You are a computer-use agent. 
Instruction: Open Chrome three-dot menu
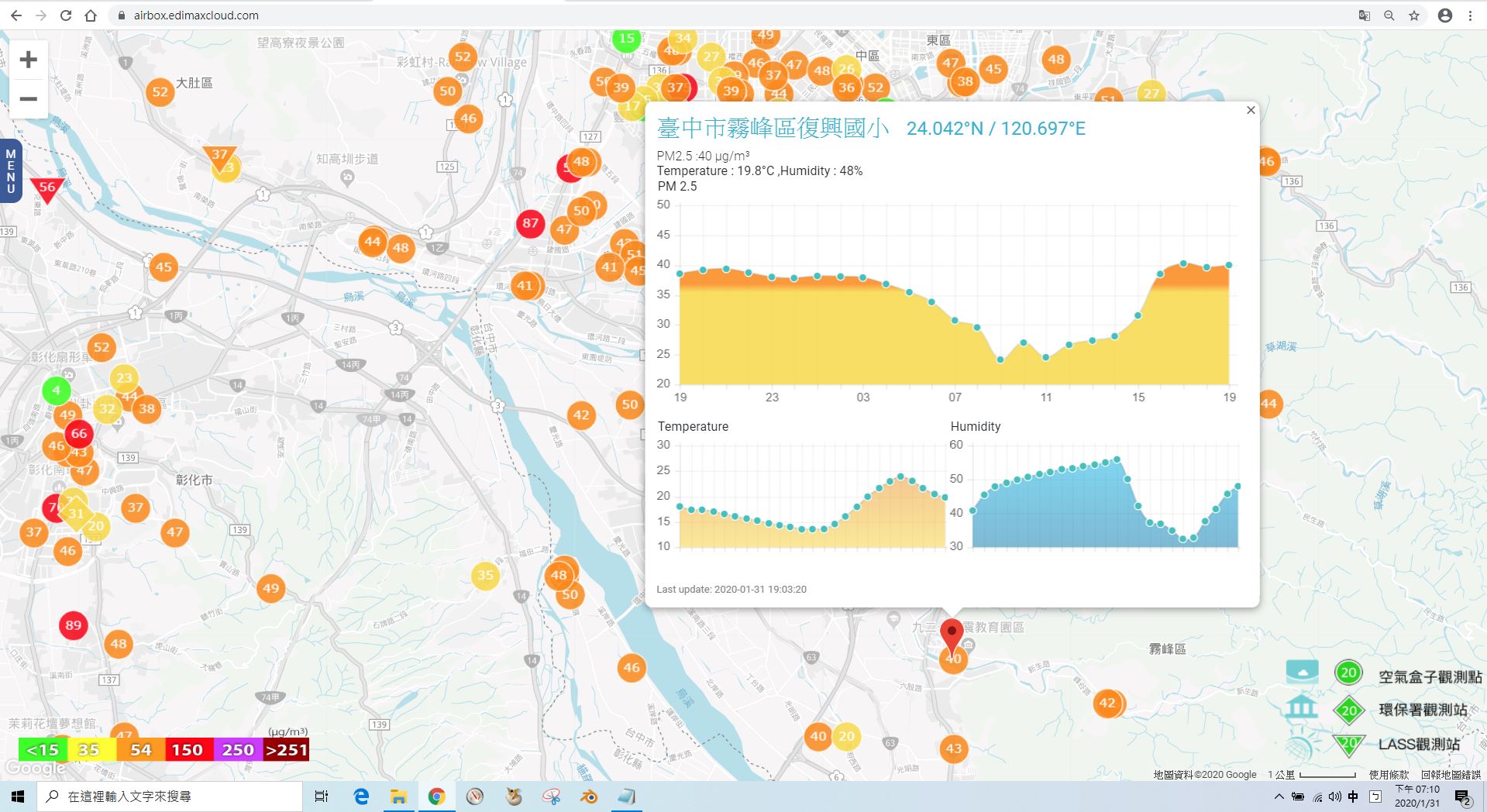(1470, 15)
